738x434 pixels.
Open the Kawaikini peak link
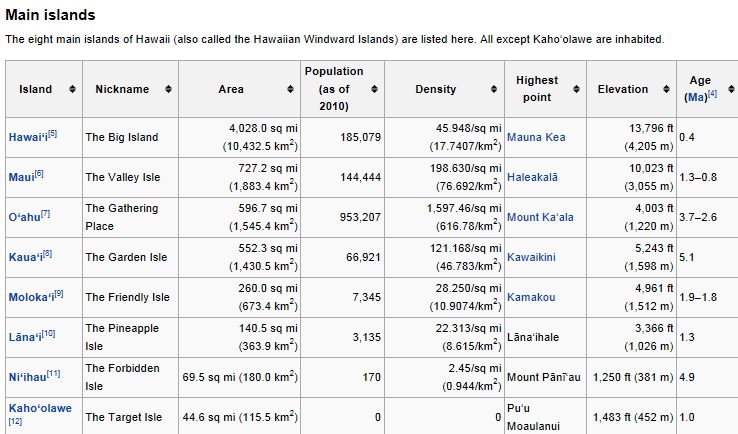531,257
